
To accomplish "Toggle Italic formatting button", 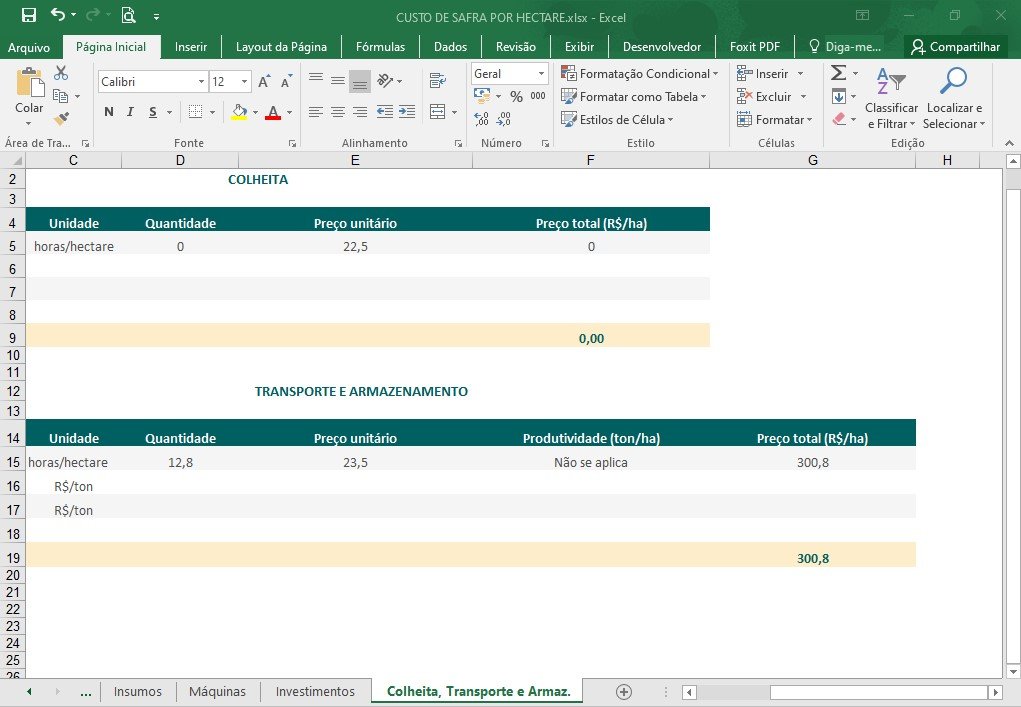I will pos(130,112).
